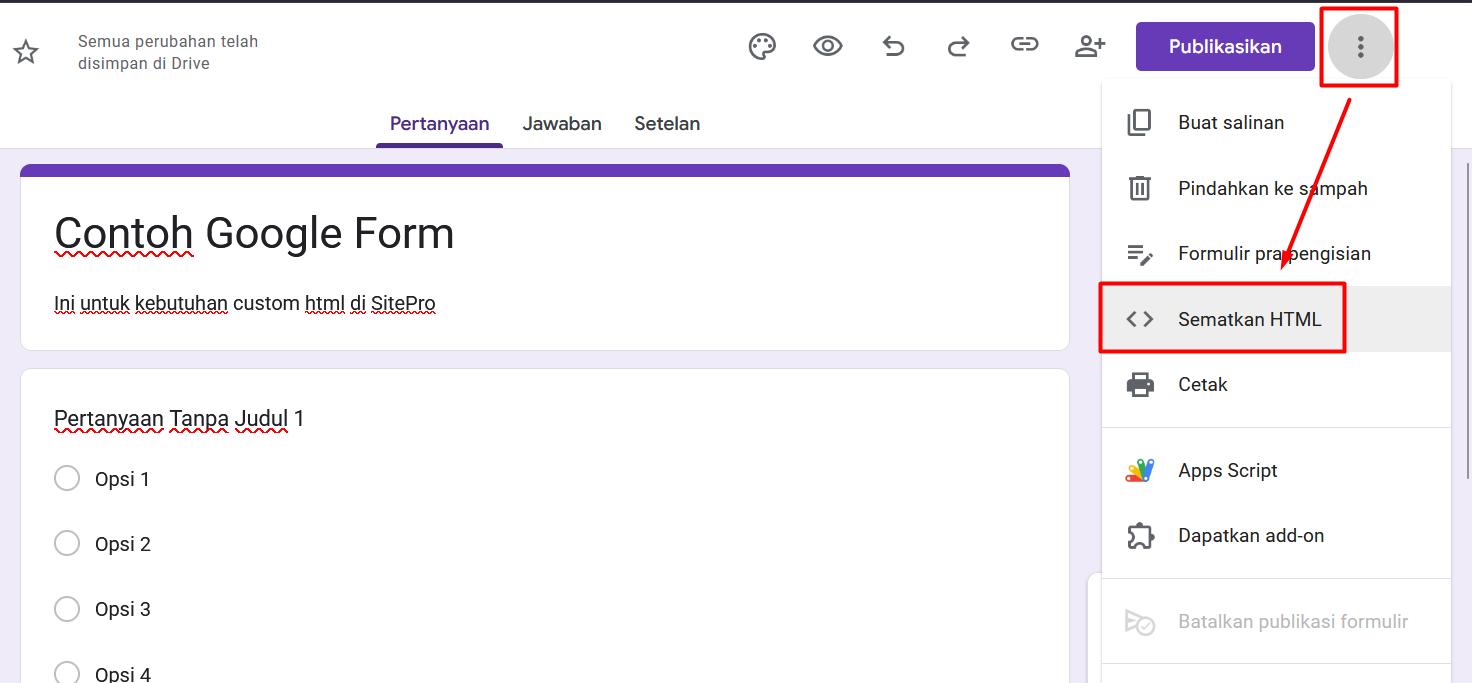Select the Opsi 1 radio button

(67, 479)
